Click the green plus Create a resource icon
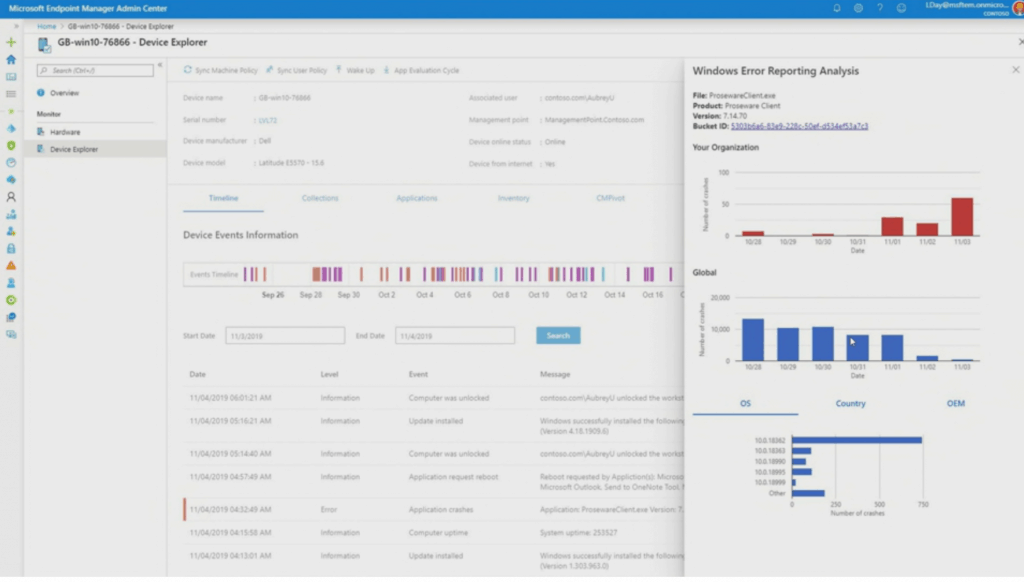Viewport: 1024px width, 582px height. (11, 42)
